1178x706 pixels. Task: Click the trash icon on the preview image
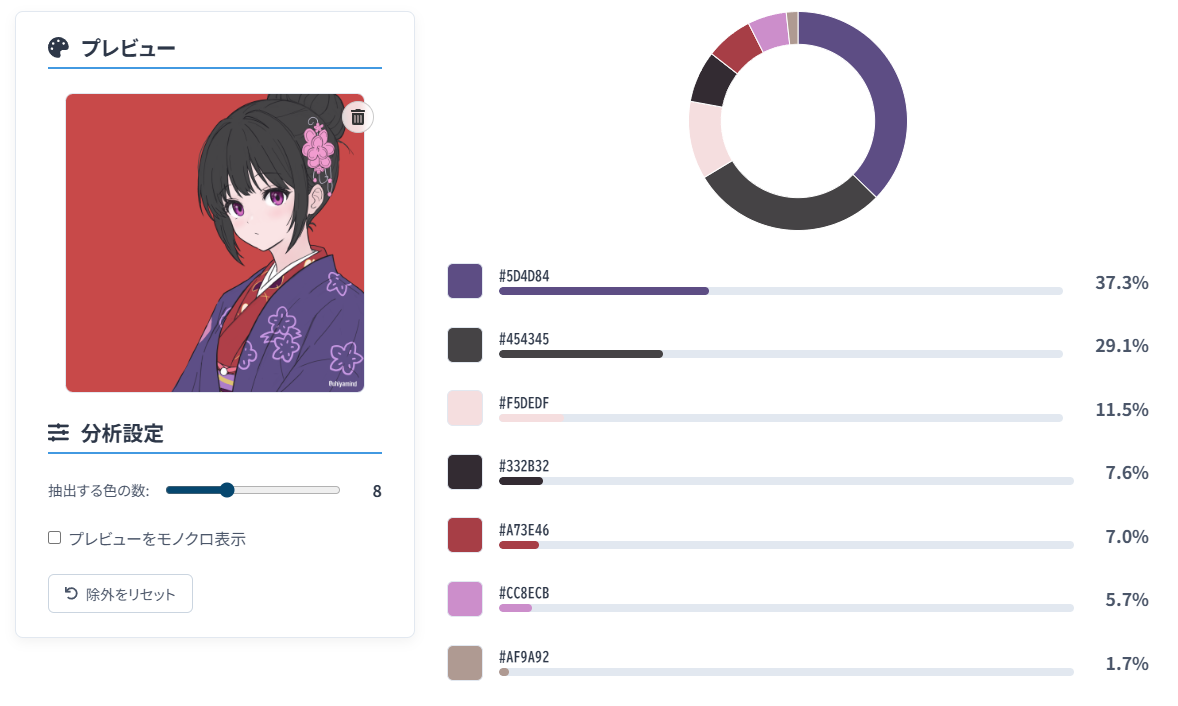pyautogui.click(x=358, y=117)
